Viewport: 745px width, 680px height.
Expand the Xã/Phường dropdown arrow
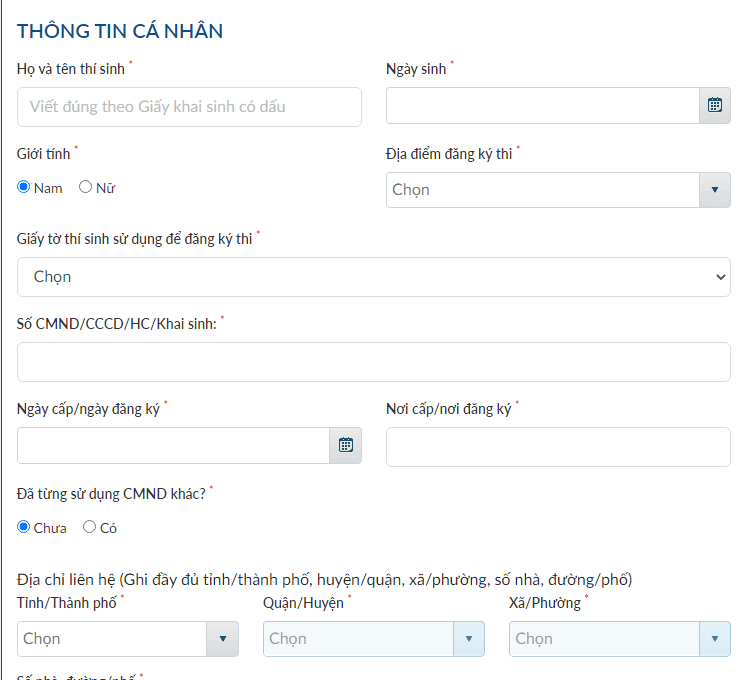click(715, 639)
